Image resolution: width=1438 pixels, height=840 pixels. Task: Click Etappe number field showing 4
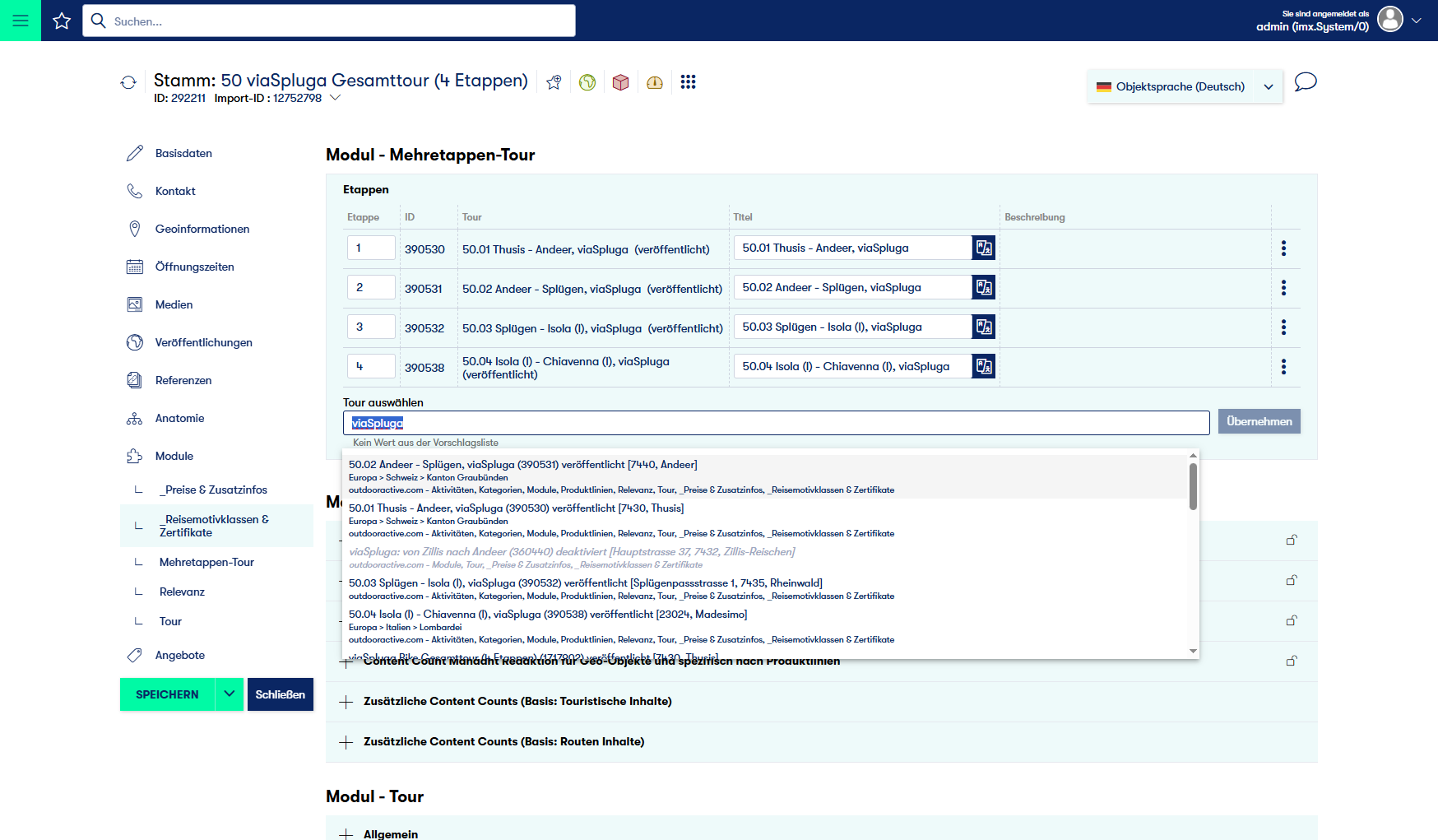371,366
